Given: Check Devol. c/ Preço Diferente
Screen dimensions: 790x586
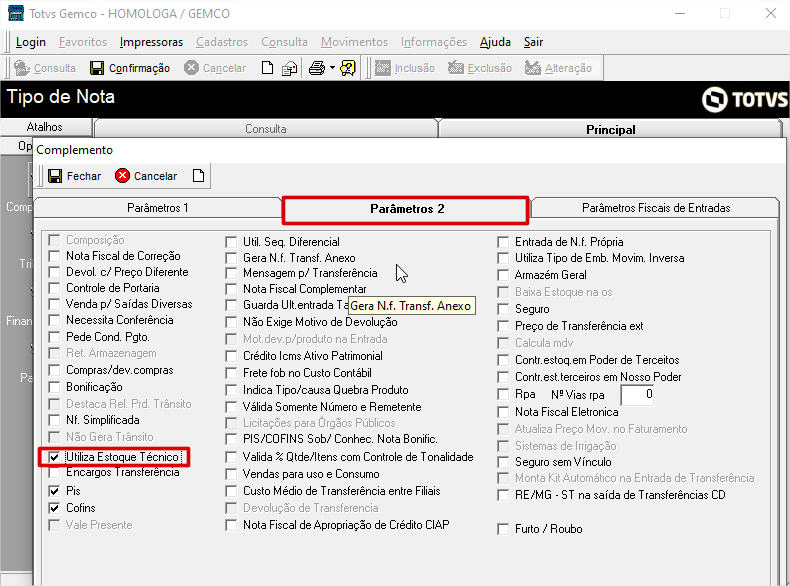Looking at the screenshot, I should point(54,272).
